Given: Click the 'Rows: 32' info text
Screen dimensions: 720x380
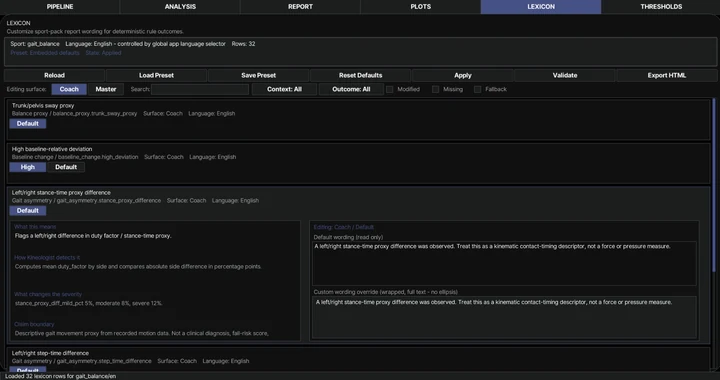Looking at the screenshot, I should click(243, 44).
